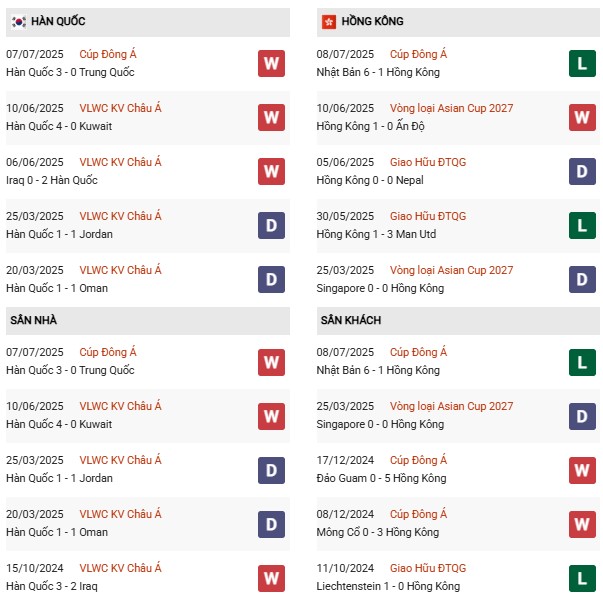Click W badge for Đảo Guam 0-5 Hồng Kông
The width and height of the screenshot is (603, 601).
click(583, 469)
